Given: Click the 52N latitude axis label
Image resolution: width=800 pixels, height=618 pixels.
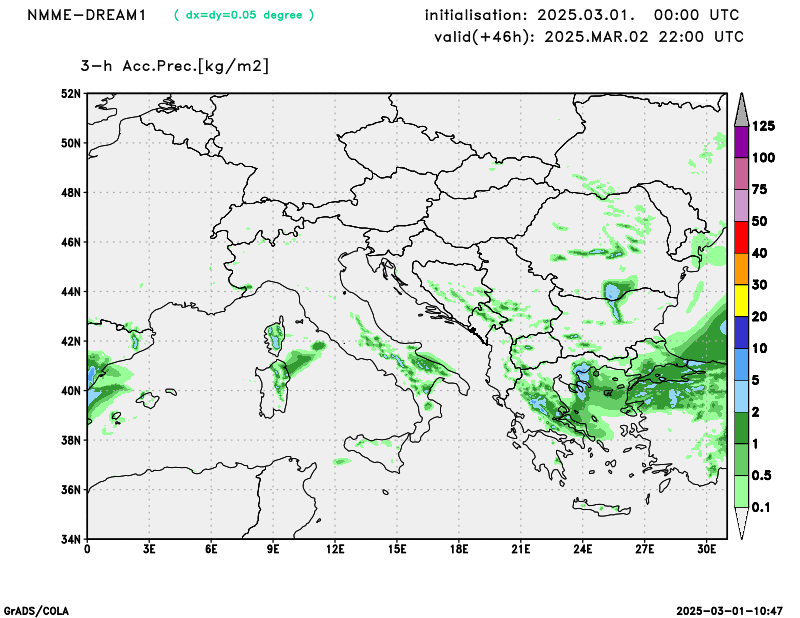Looking at the screenshot, I should point(71,93).
